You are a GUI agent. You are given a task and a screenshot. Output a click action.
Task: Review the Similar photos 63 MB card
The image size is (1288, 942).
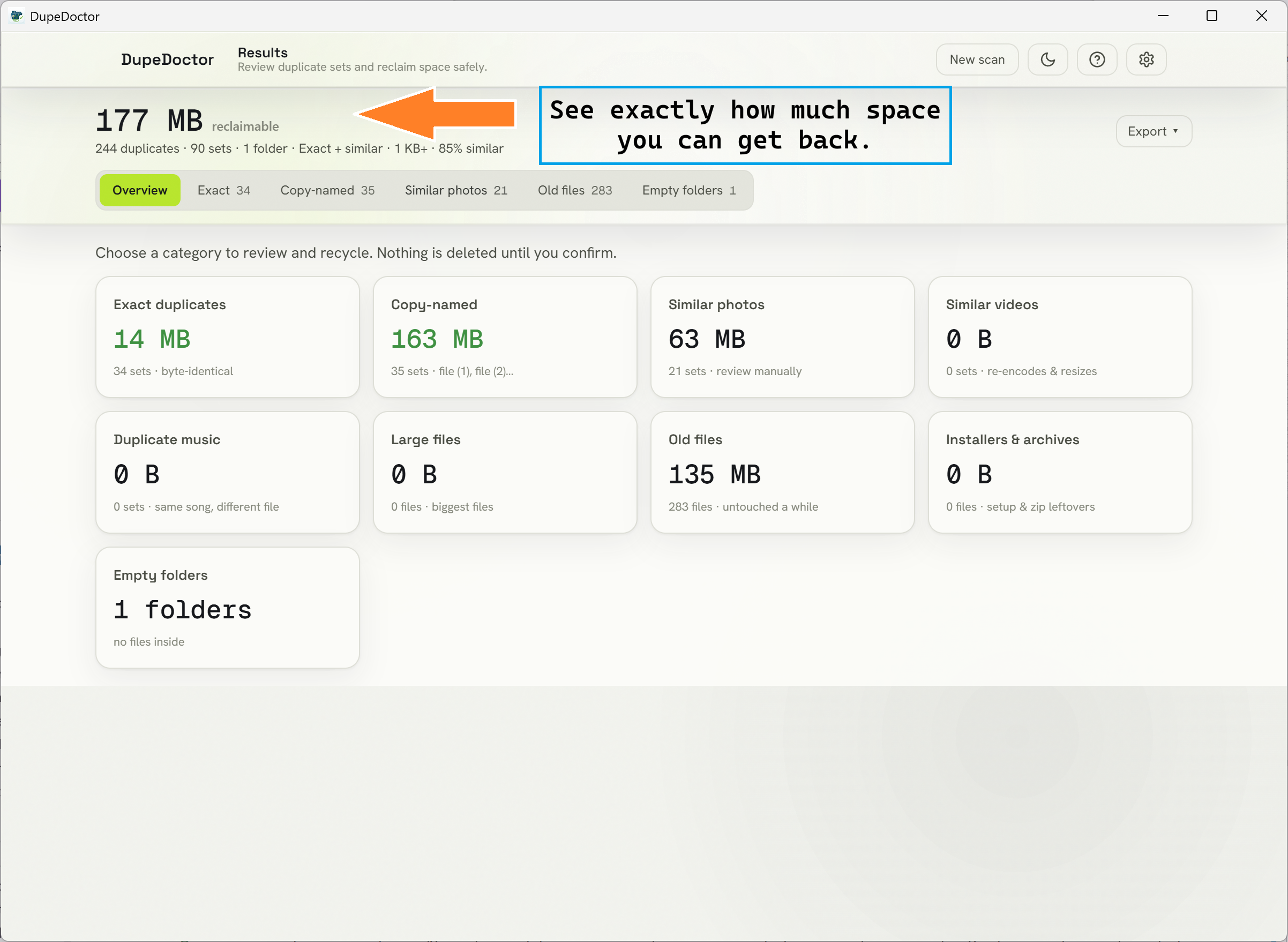click(x=782, y=337)
